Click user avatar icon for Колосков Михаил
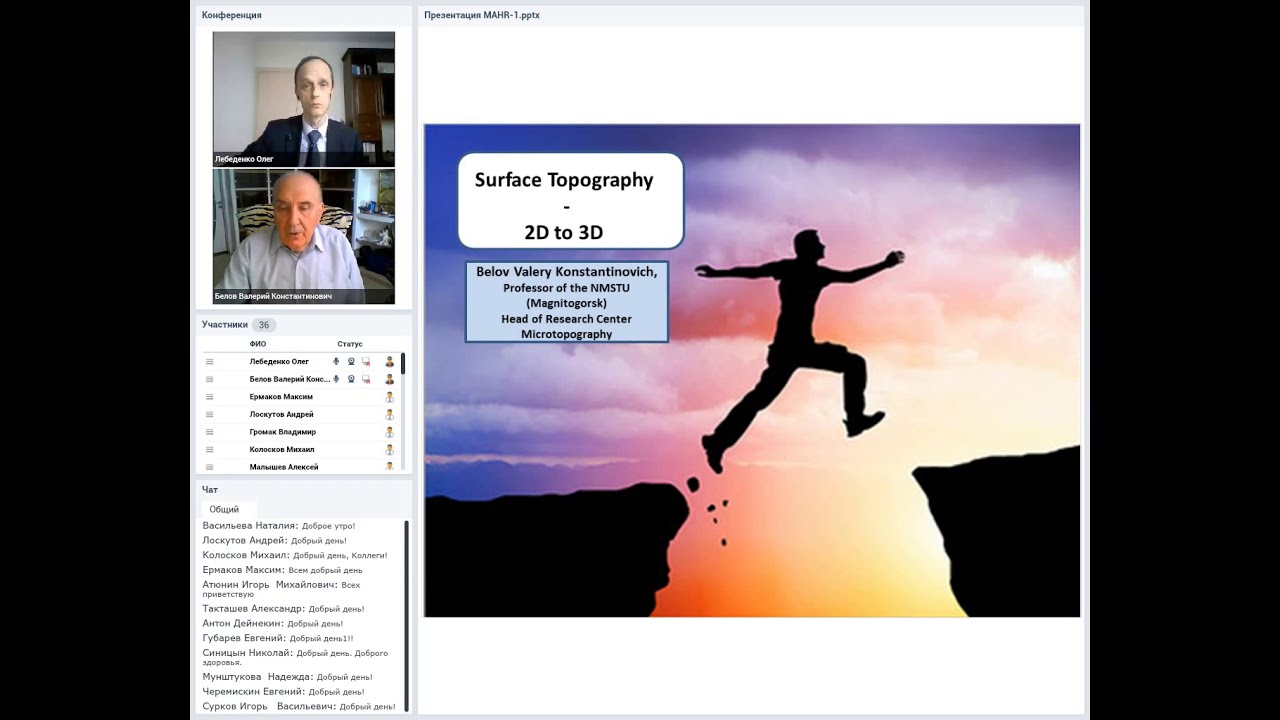 tap(390, 450)
